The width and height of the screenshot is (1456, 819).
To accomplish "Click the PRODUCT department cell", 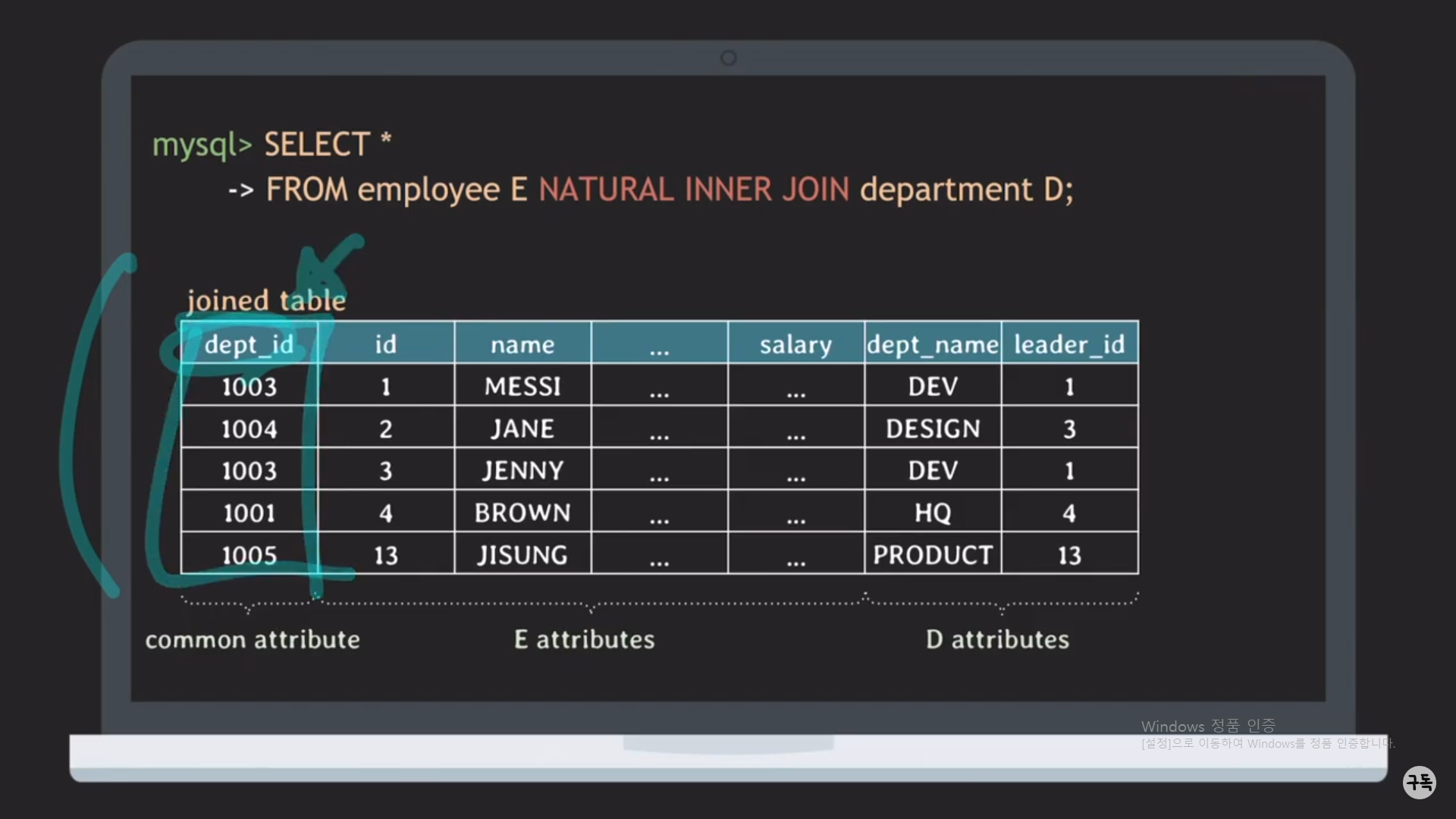I will [933, 555].
